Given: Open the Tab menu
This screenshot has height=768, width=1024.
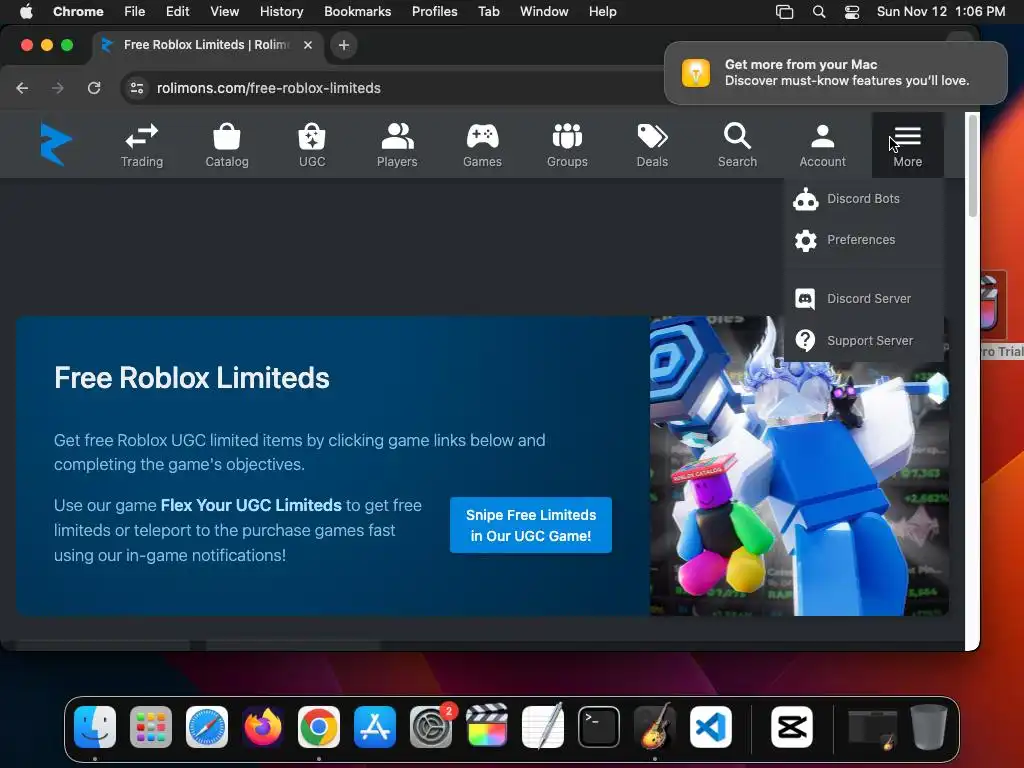Looking at the screenshot, I should [x=488, y=11].
